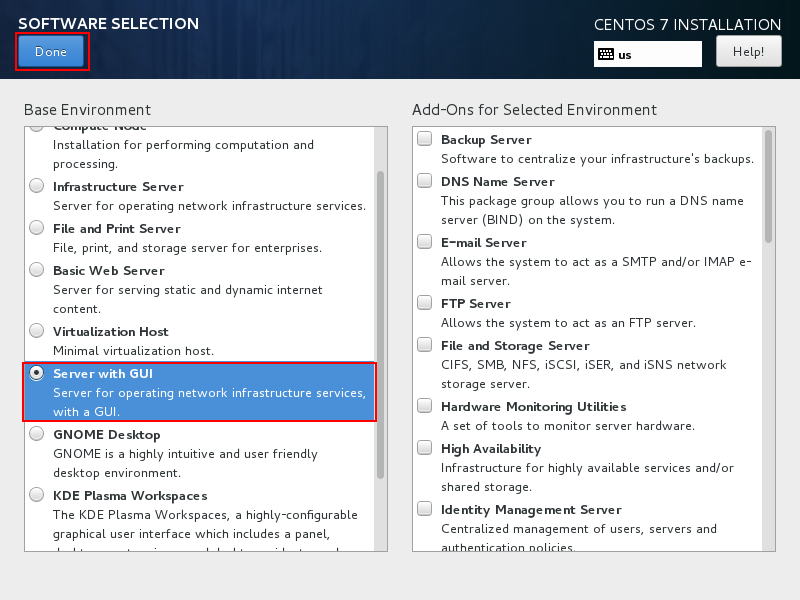Click the Add-Ons list scrollbar
Image resolution: width=800 pixels, height=600 pixels.
click(768, 186)
